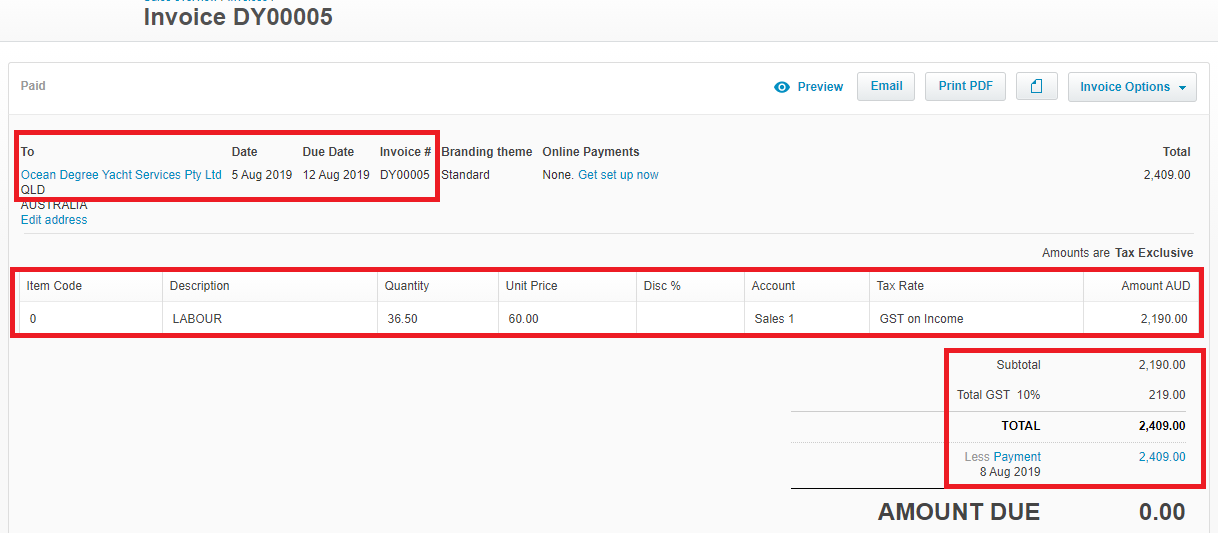Open the Preview link
This screenshot has height=533, width=1218.
click(820, 87)
